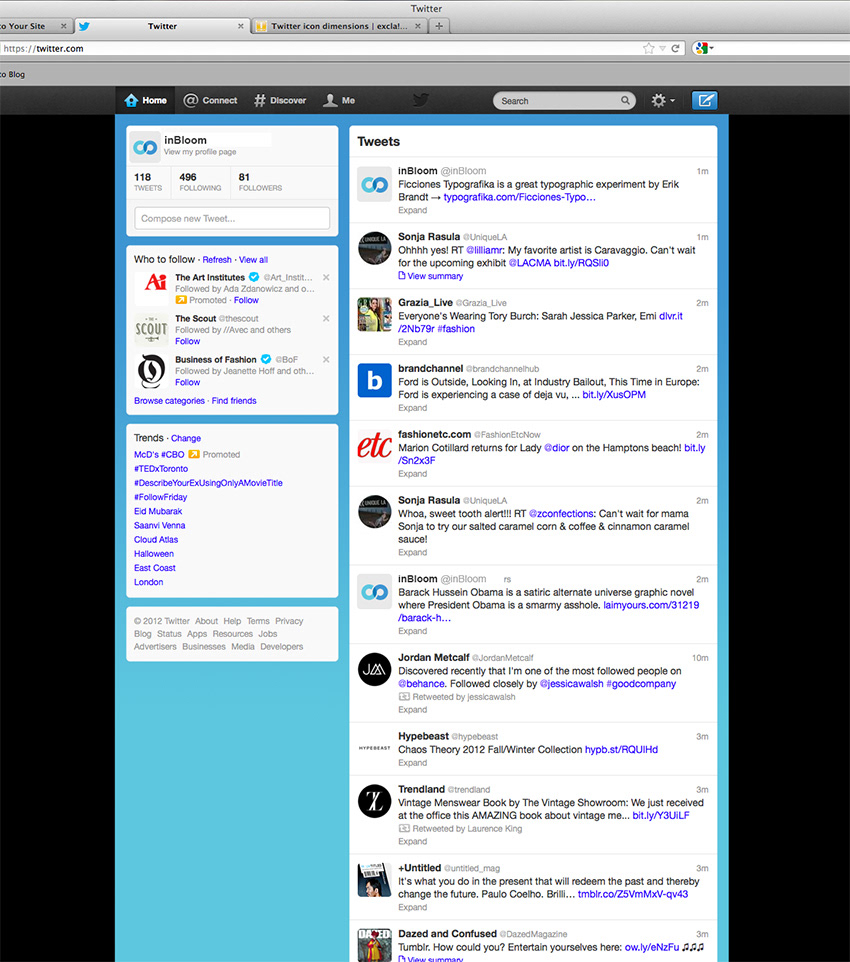
Task: Click the inBloom profile avatar in sidebar
Action: click(145, 147)
